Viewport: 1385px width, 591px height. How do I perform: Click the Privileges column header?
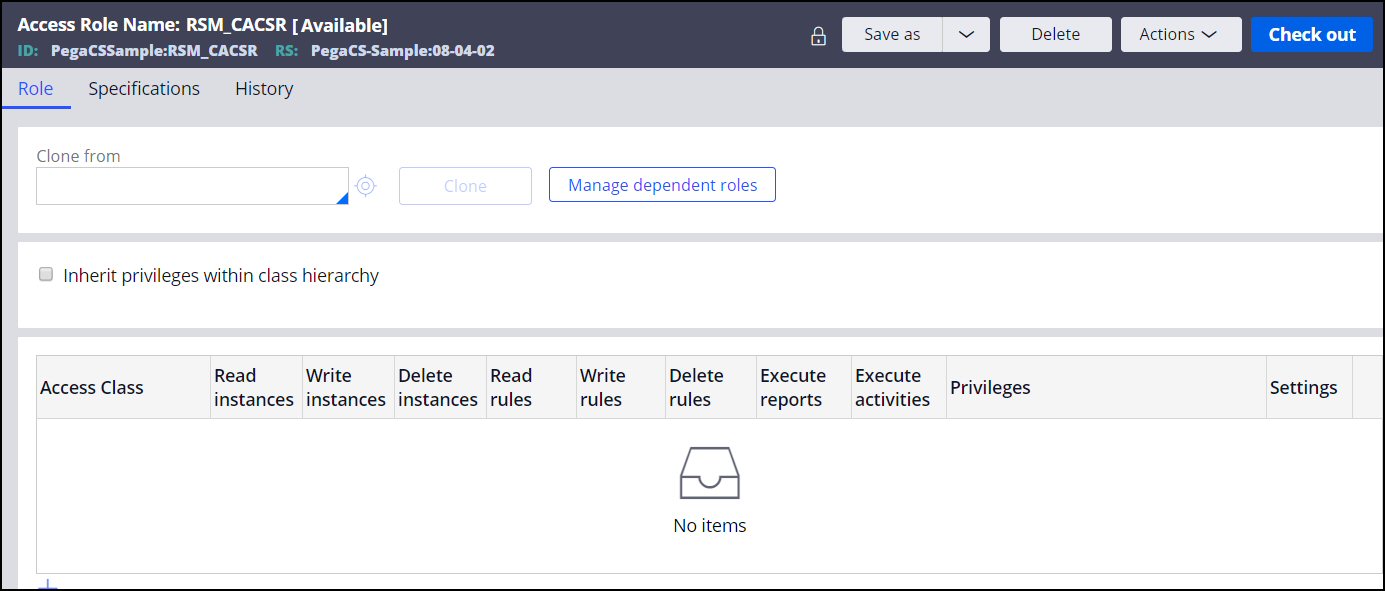point(990,388)
